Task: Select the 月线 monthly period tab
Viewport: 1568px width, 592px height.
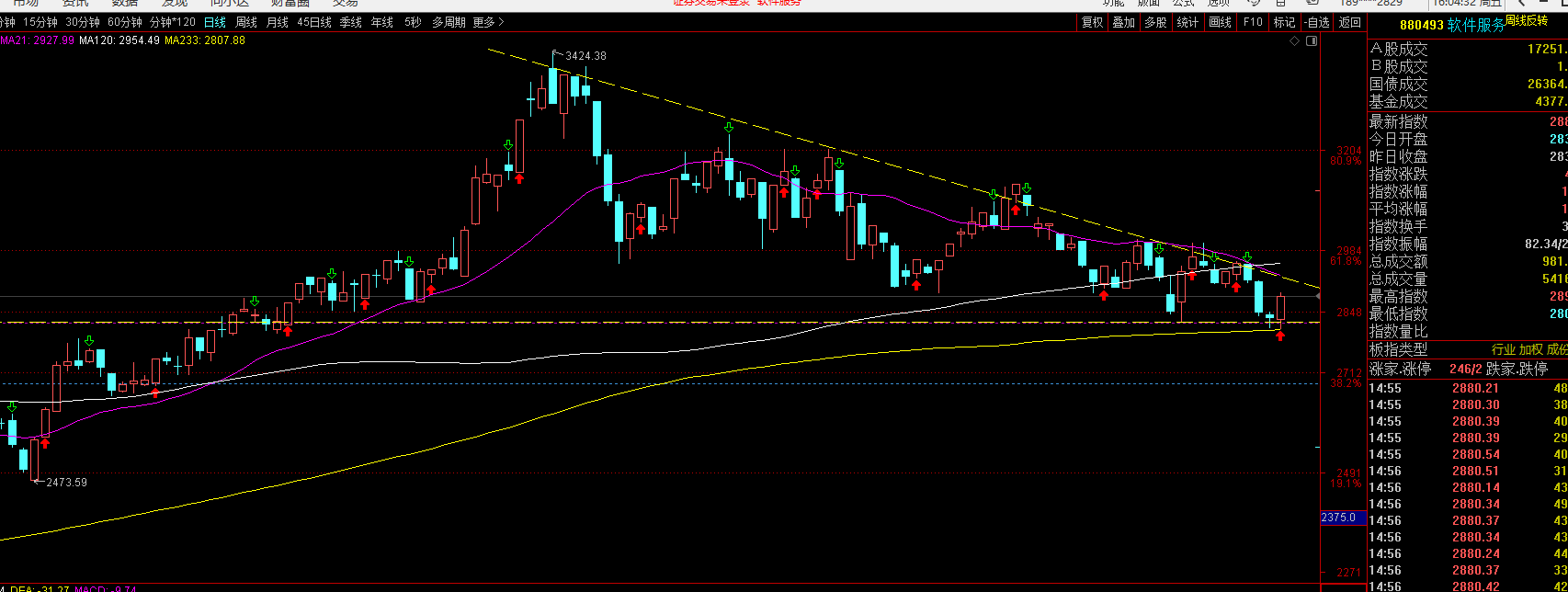Action: click(277, 22)
